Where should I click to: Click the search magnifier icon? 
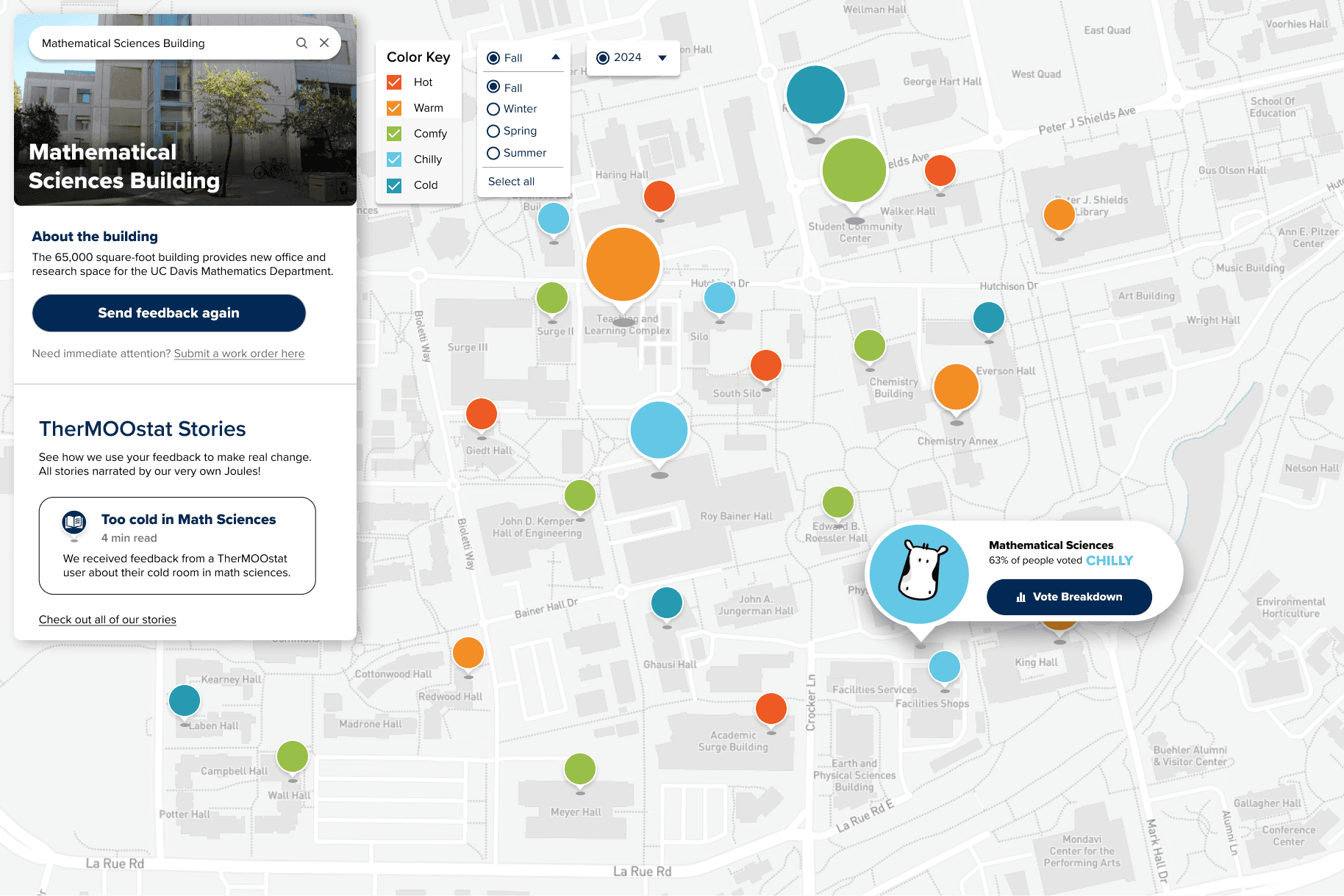coord(301,43)
